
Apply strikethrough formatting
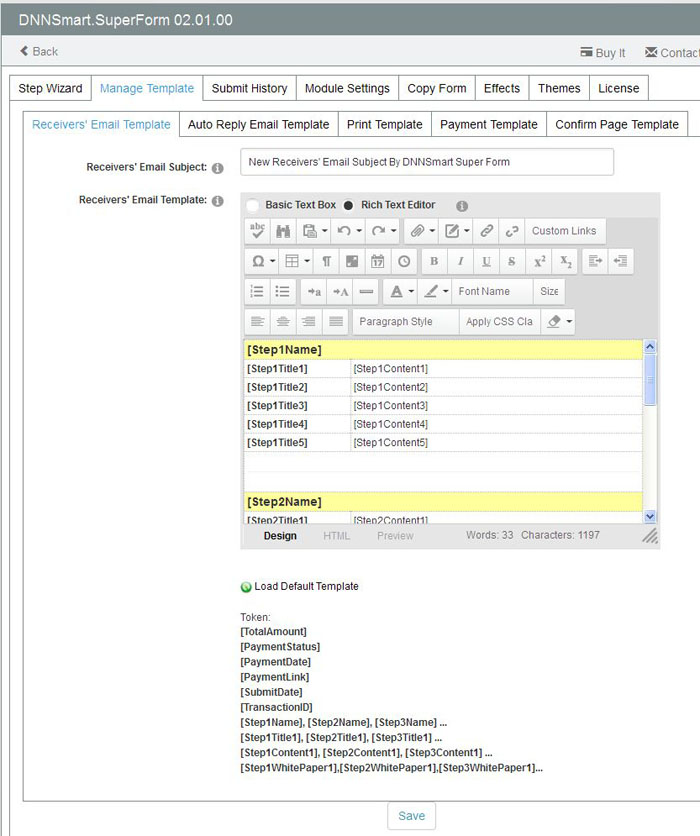pyautogui.click(x=512, y=261)
